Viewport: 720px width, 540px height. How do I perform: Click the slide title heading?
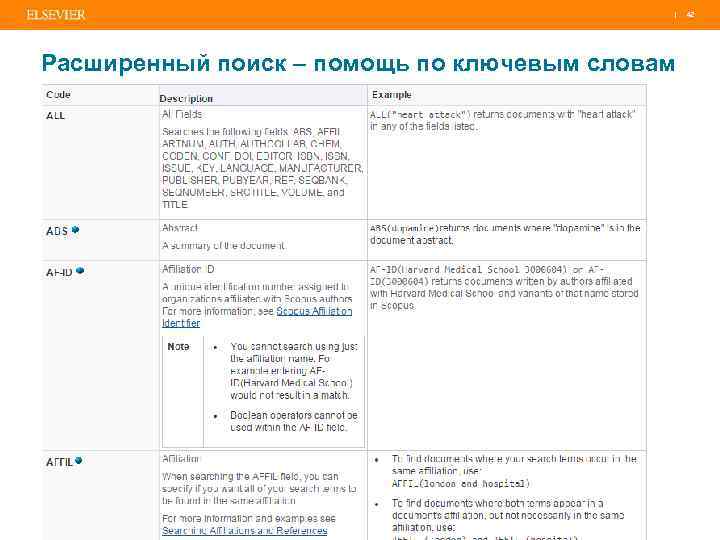[x=358, y=63]
